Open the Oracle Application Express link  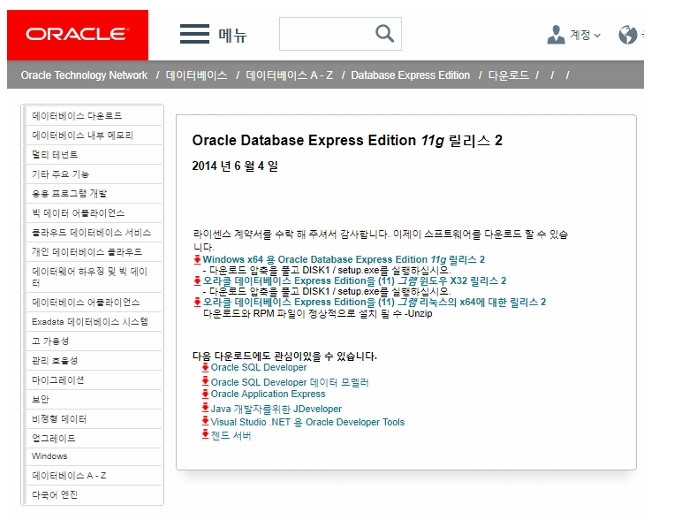[x=268, y=394]
